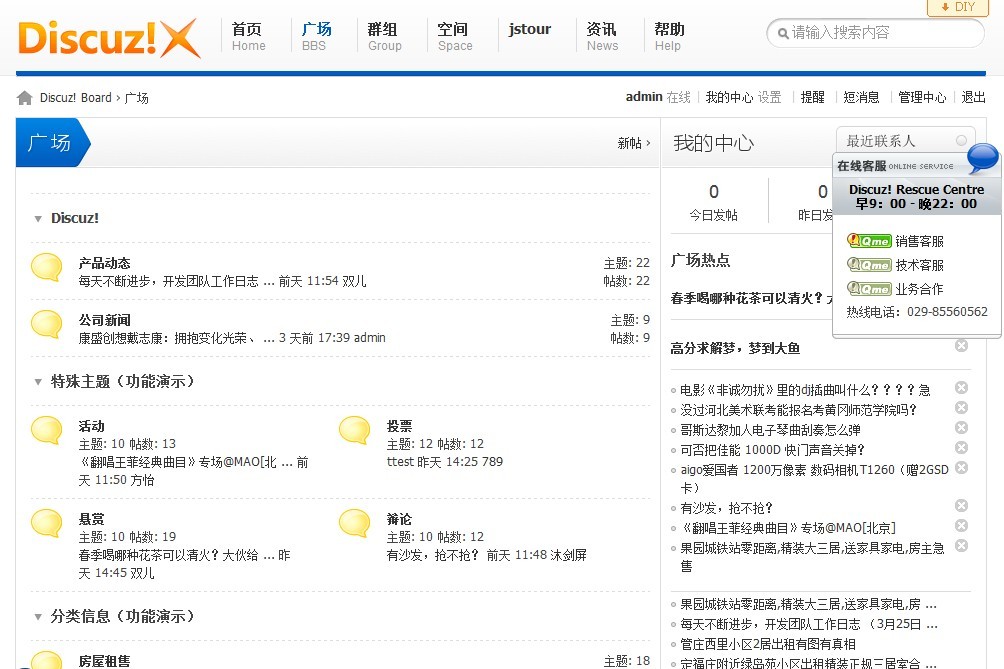The width and height of the screenshot is (1004, 669).
Task: Click the 退出 logout link
Action: click(x=973, y=97)
